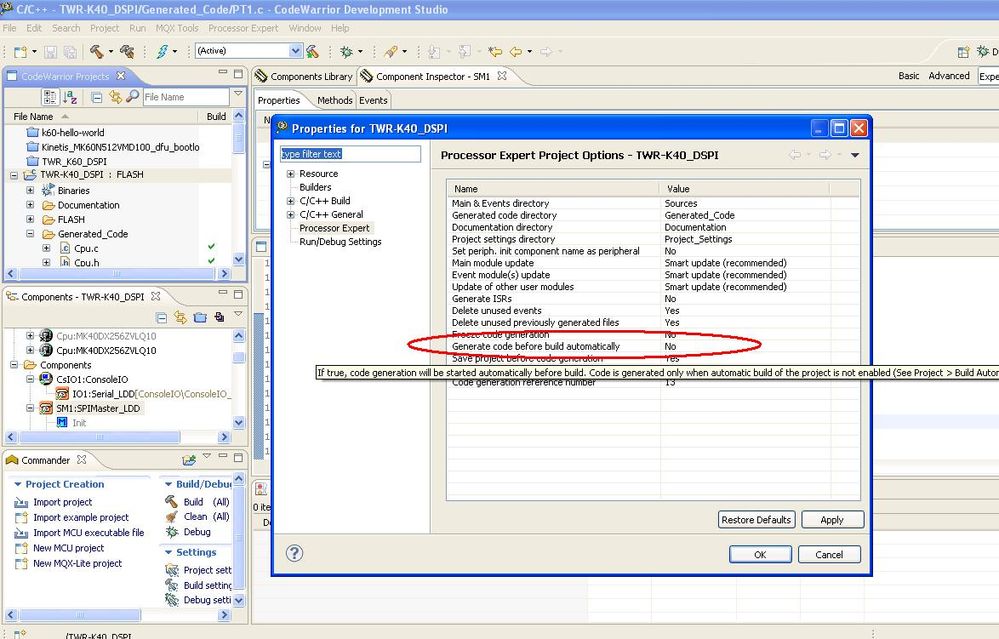Click the Restore Defaults button
The height and width of the screenshot is (639, 999).
[756, 520]
